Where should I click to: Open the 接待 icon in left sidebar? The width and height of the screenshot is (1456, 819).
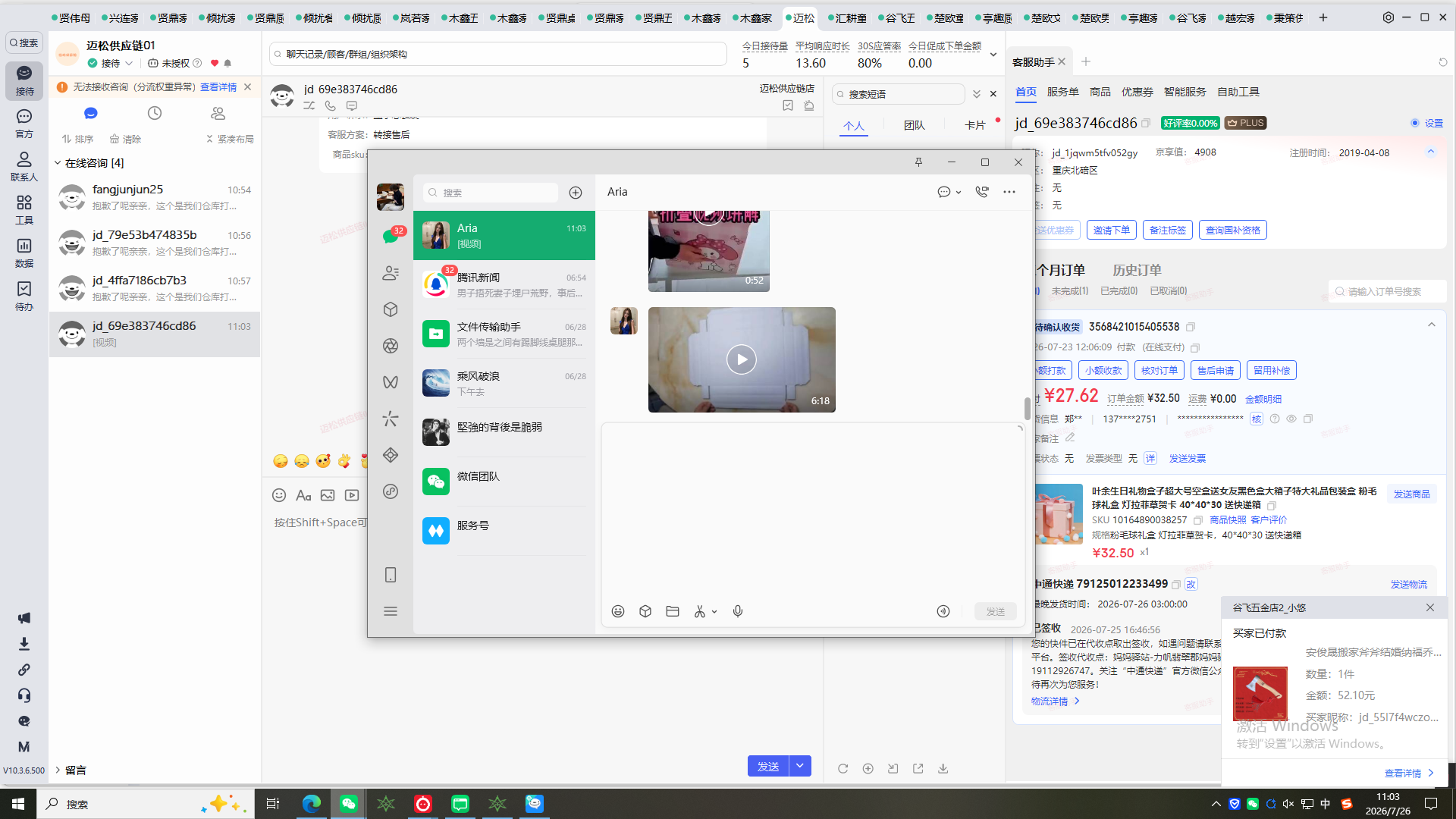(x=24, y=80)
